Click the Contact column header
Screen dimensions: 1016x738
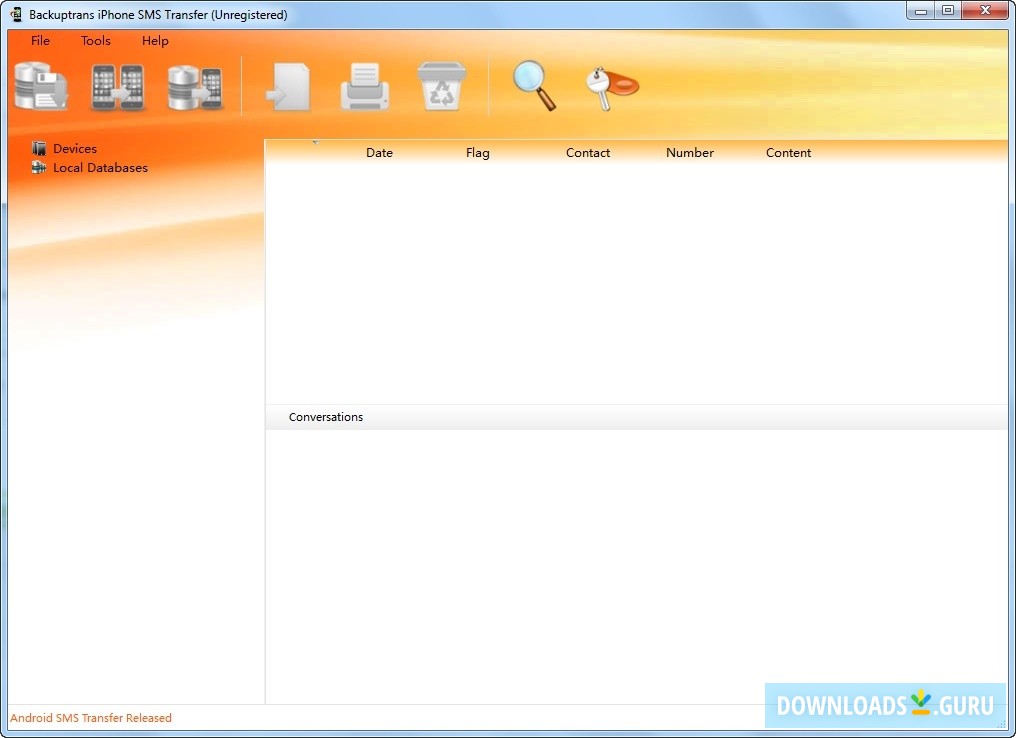(x=588, y=152)
